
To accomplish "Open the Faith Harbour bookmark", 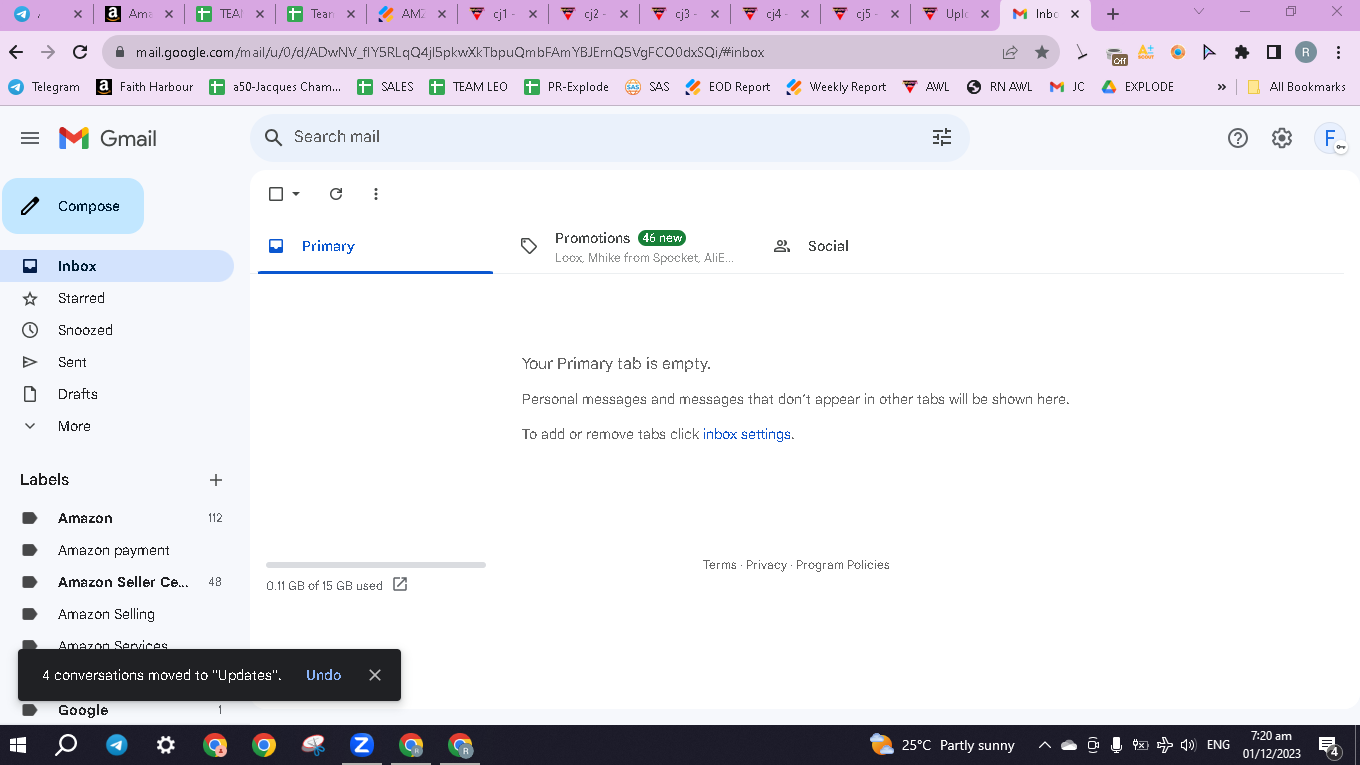I will coord(145,87).
